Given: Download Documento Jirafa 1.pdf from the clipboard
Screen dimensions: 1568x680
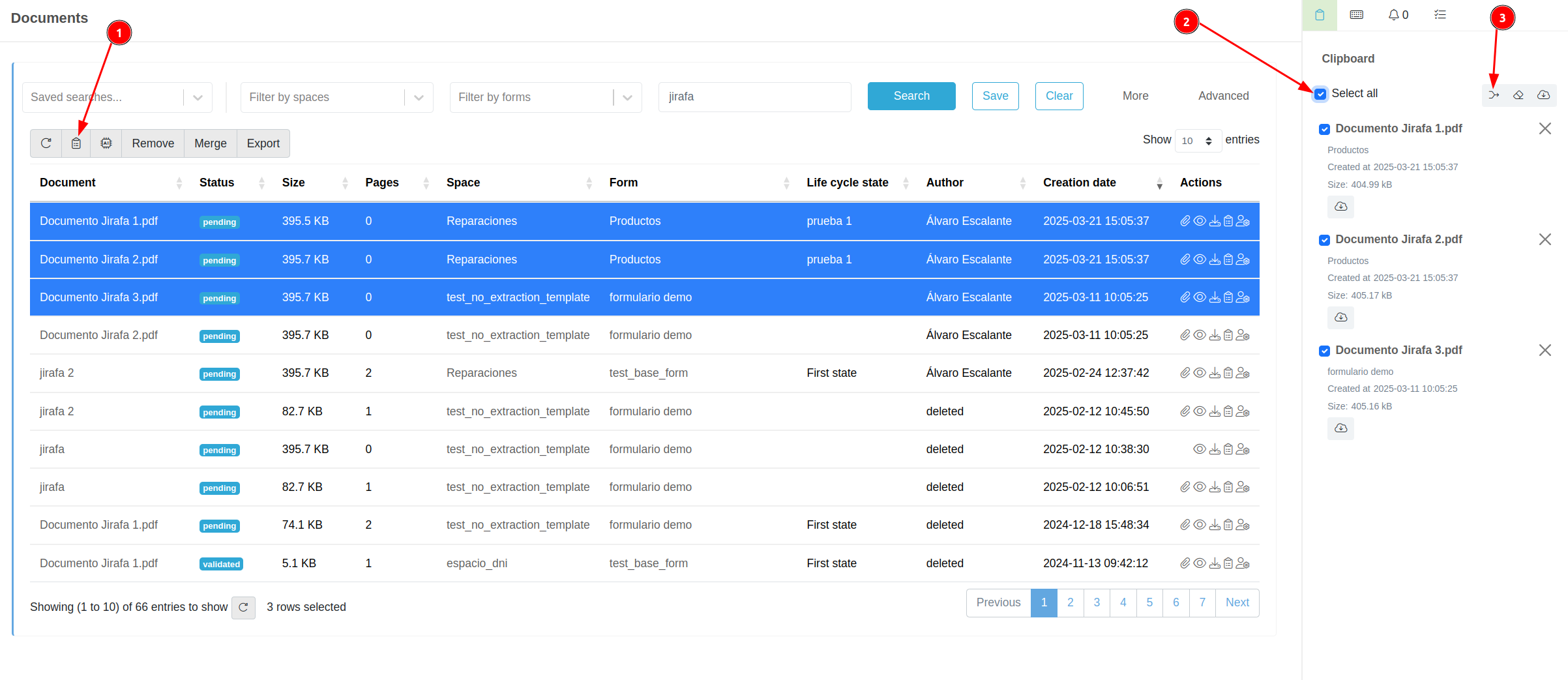Looking at the screenshot, I should coord(1340,207).
